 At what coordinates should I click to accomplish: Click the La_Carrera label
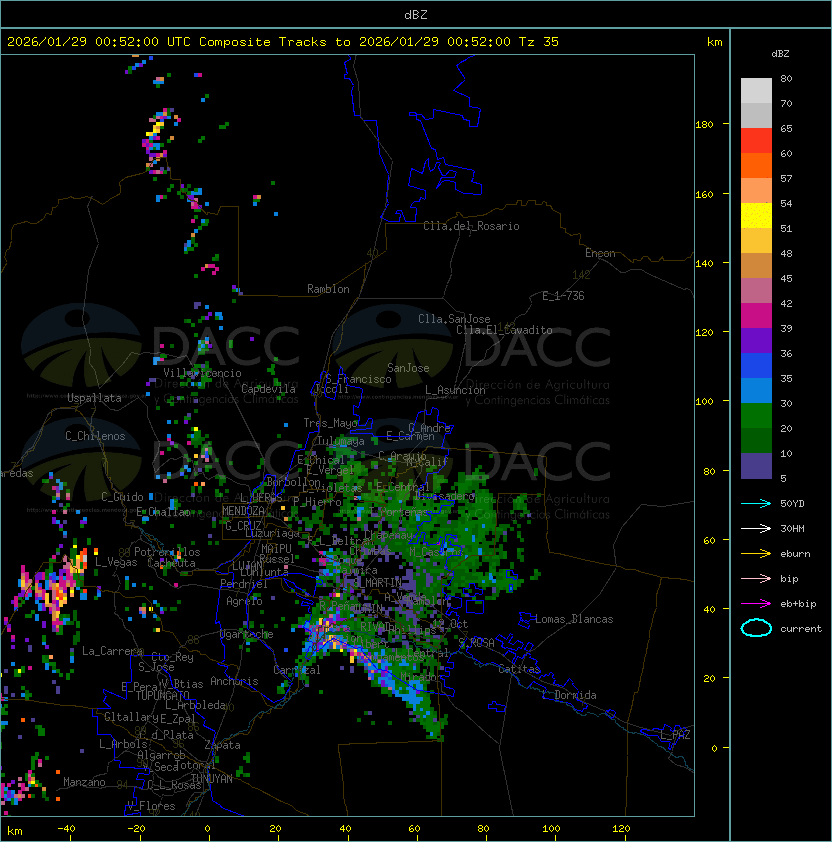tap(112, 651)
